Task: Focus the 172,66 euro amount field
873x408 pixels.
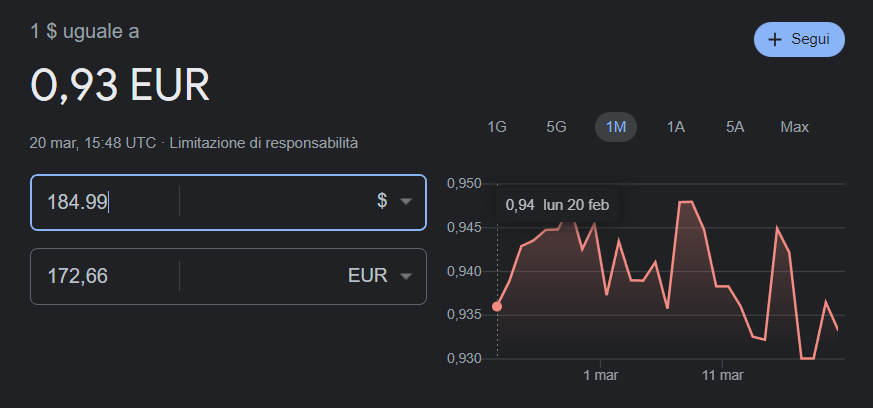Action: [105, 276]
